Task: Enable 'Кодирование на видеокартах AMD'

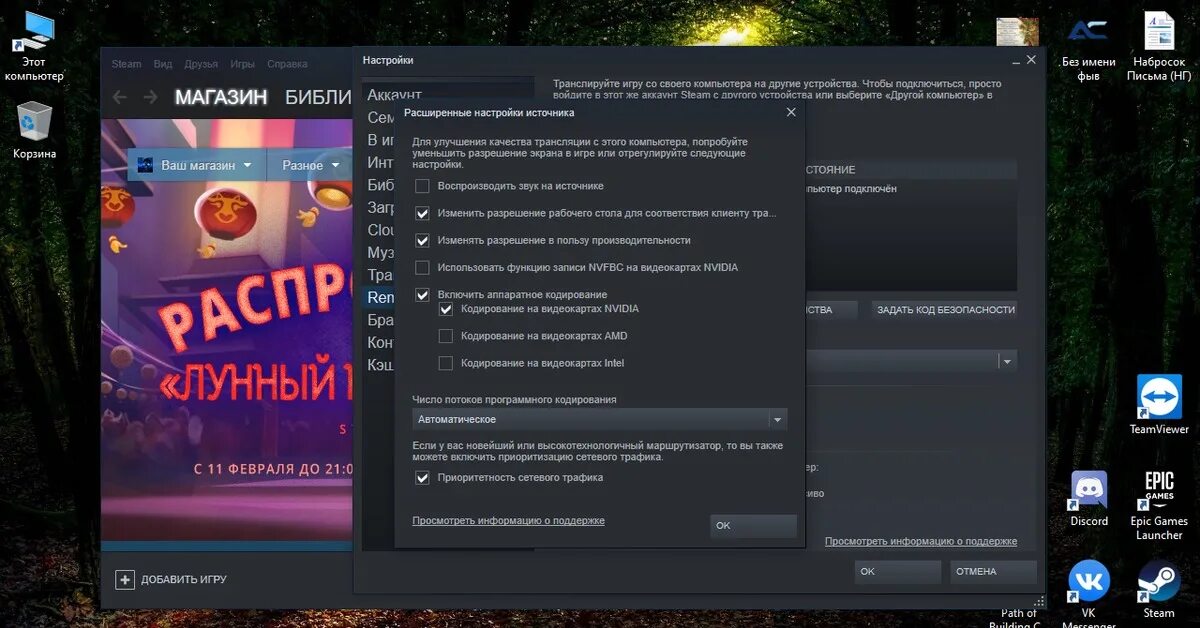Action: (x=446, y=336)
